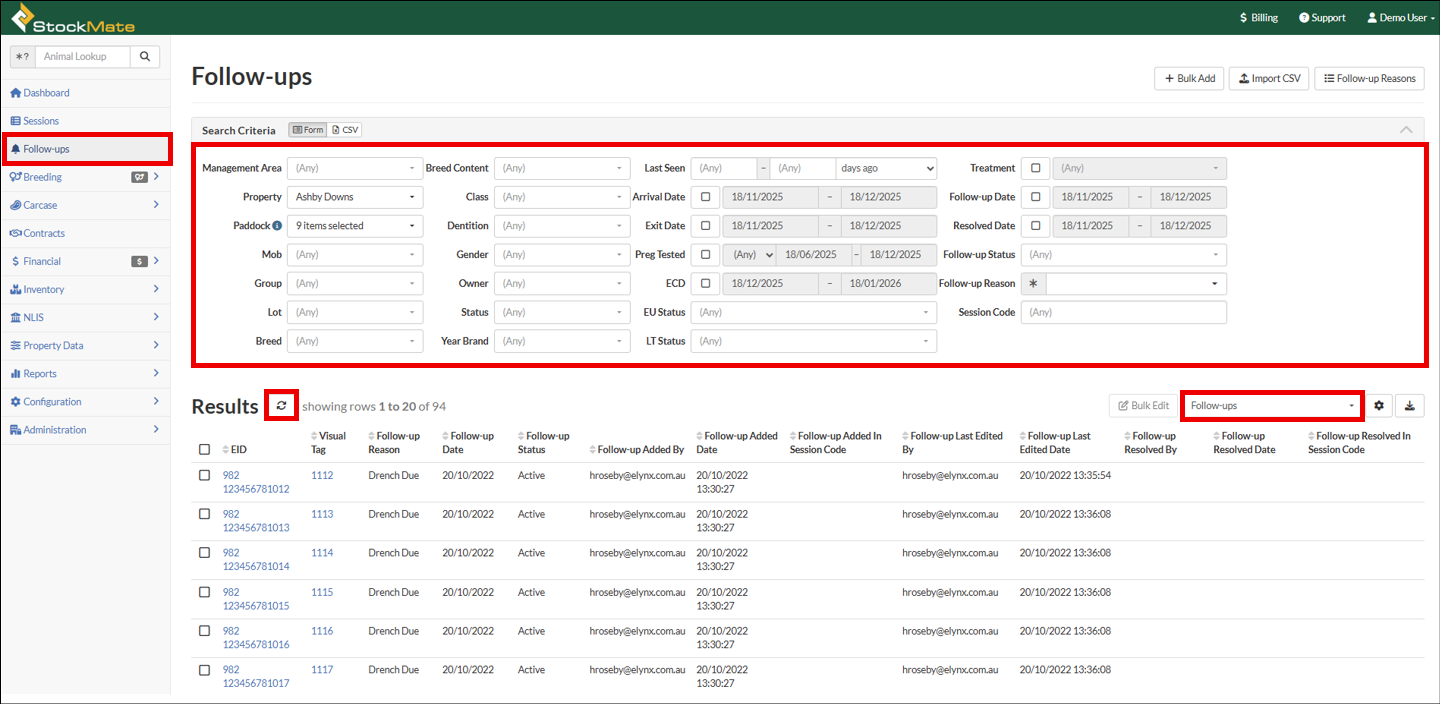1440x704 pixels.
Task: Switch search criteria to CSV mode
Action: [345, 130]
